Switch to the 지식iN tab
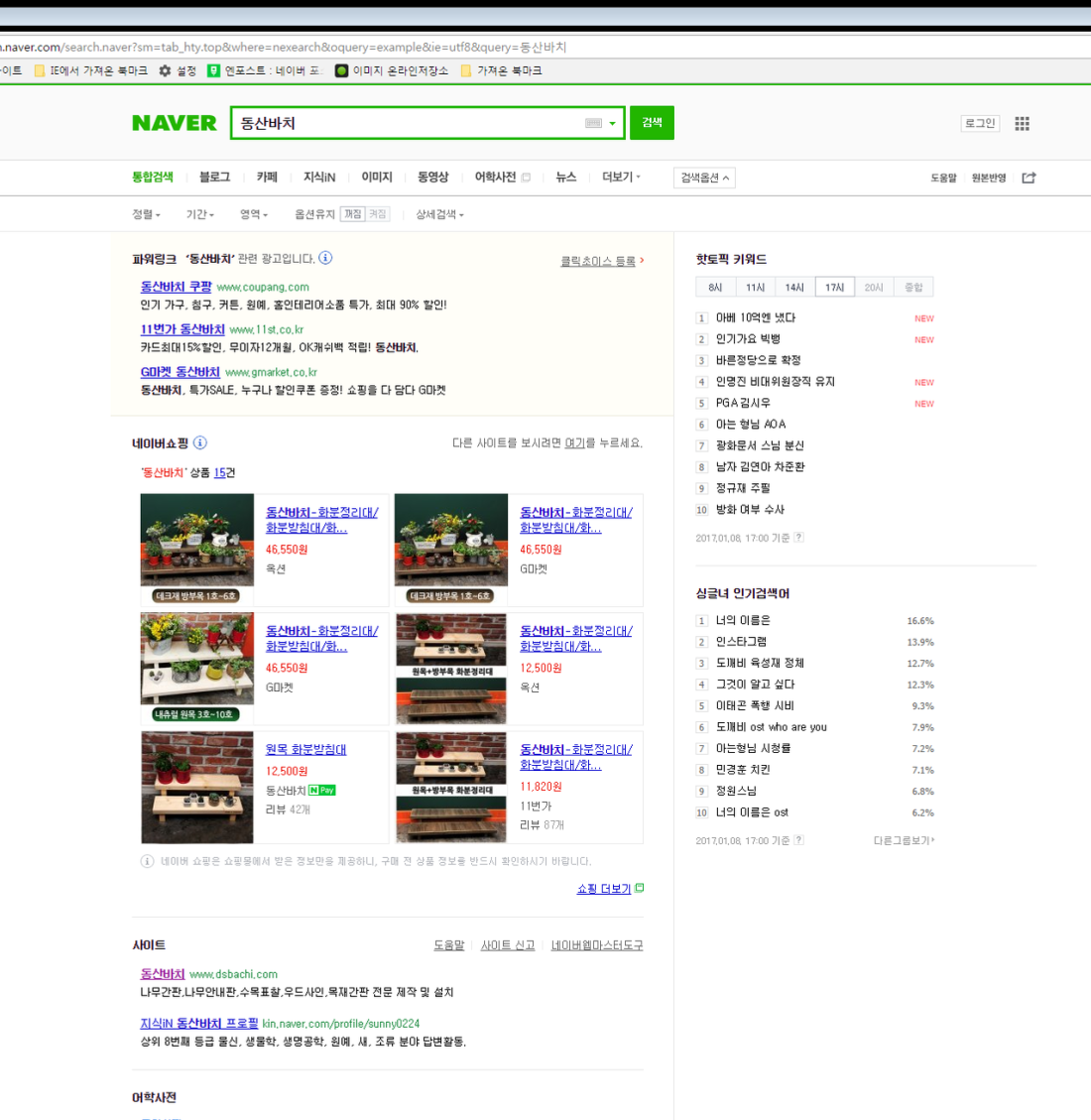The image size is (1091, 1120). [x=319, y=178]
